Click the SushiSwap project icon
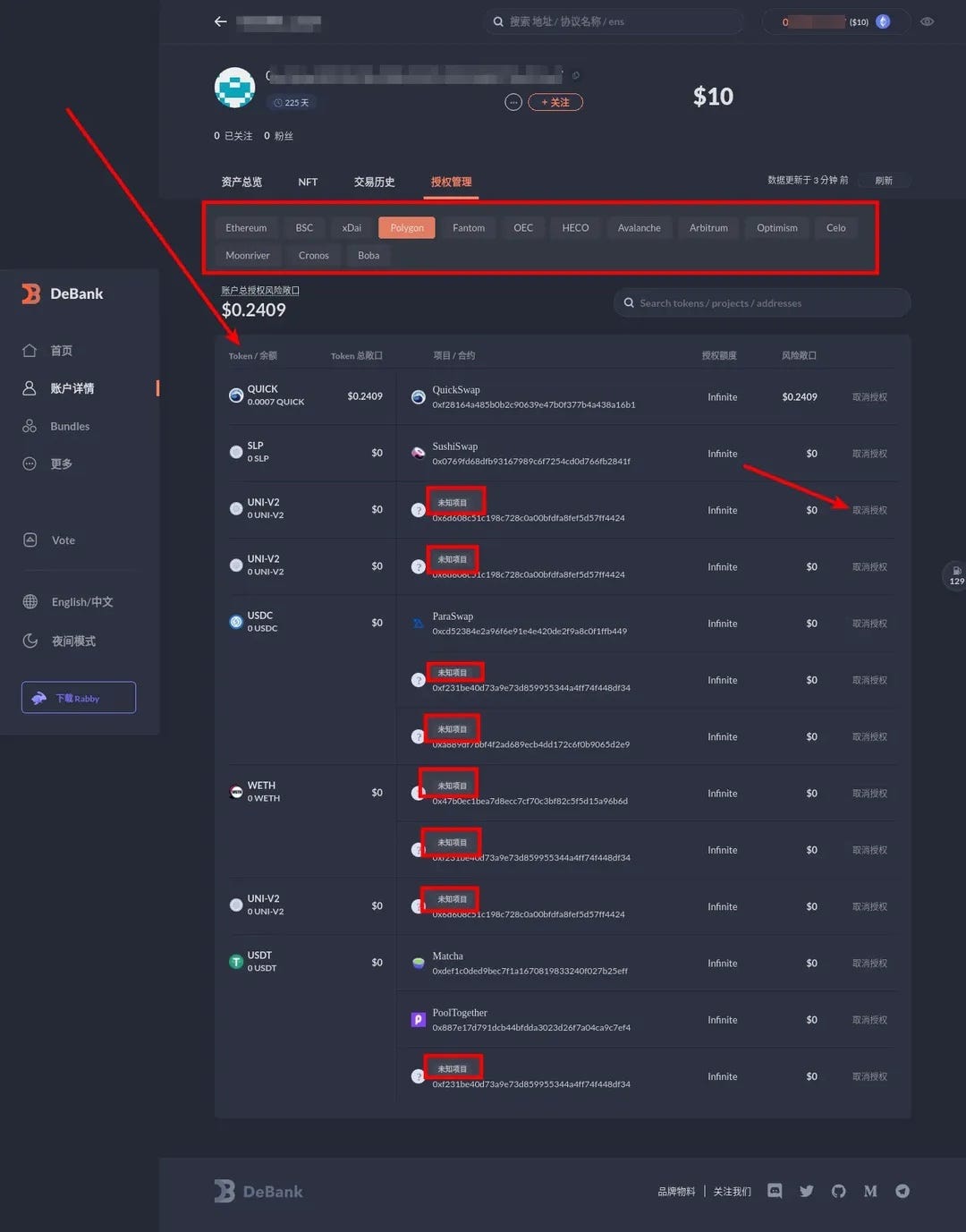The height and width of the screenshot is (1232, 966). 418,454
